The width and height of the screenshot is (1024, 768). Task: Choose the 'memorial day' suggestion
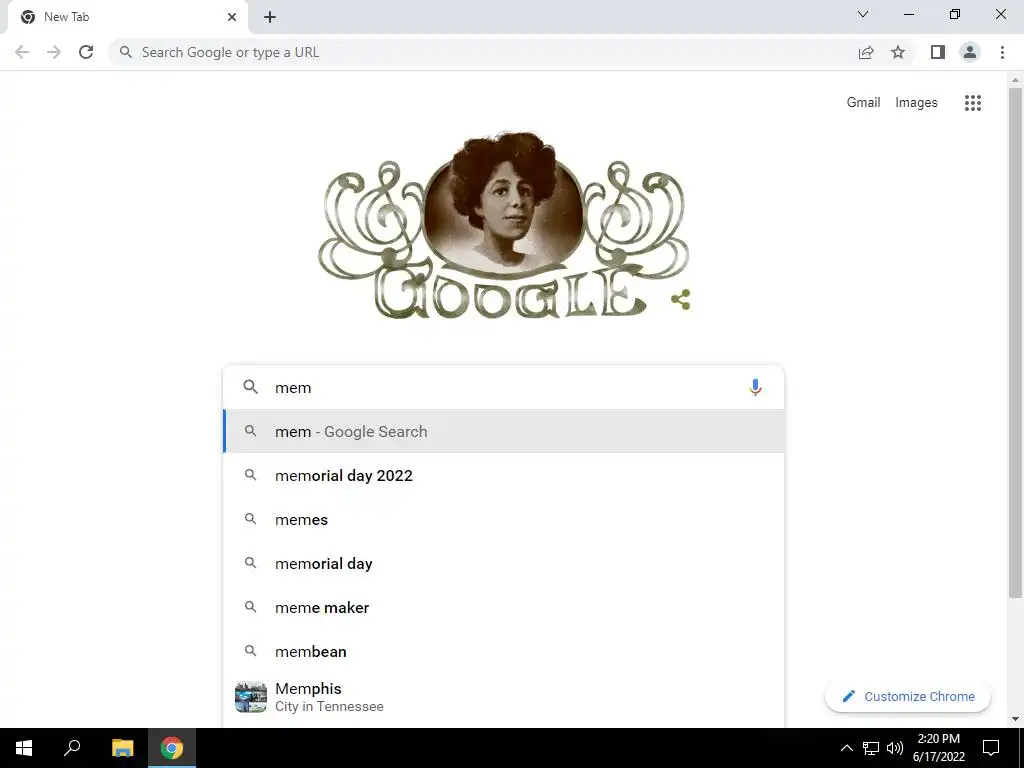click(503, 564)
